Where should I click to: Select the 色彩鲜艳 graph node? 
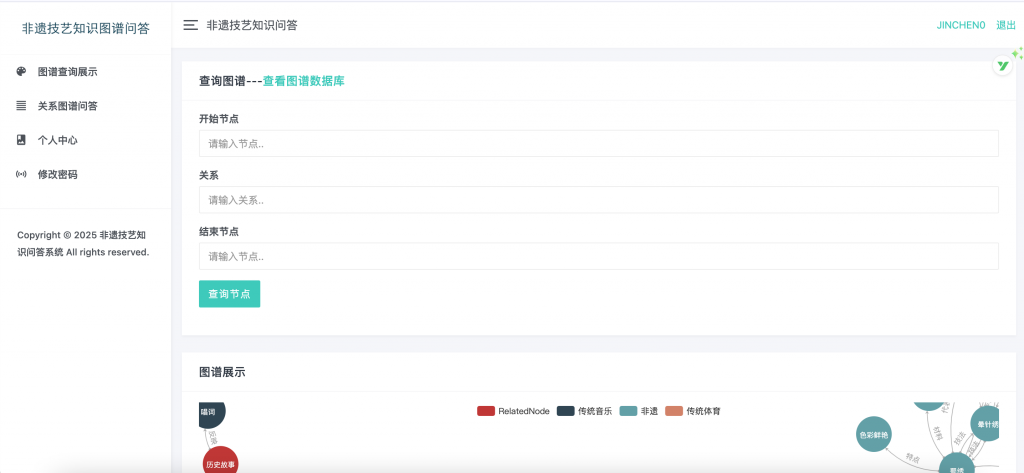point(874,434)
